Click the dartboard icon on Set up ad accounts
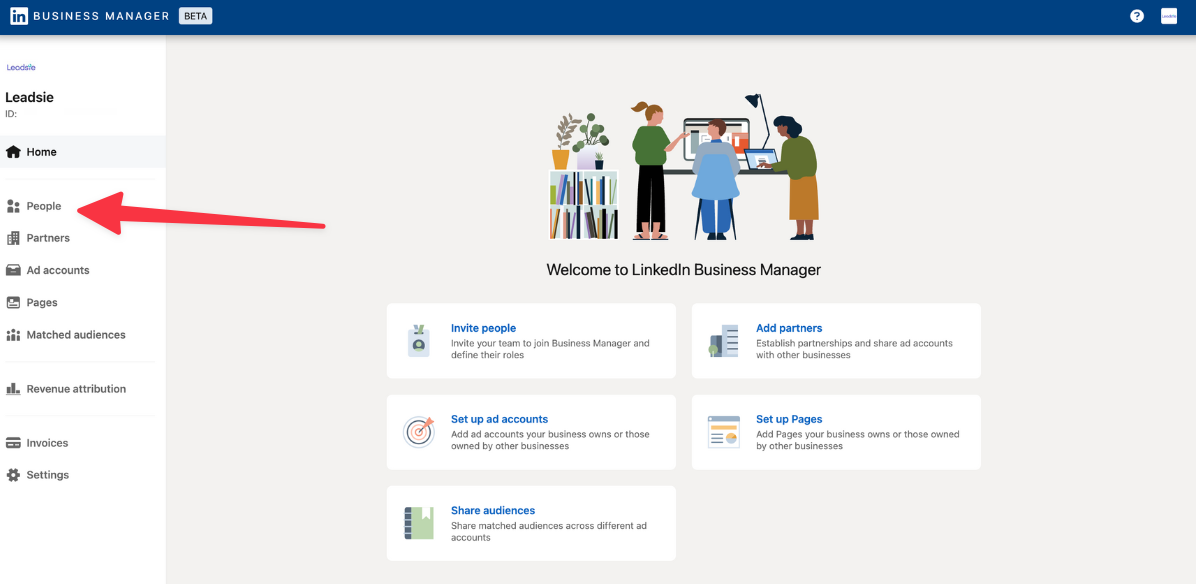Screen dimensions: 1196x584 tap(419, 431)
